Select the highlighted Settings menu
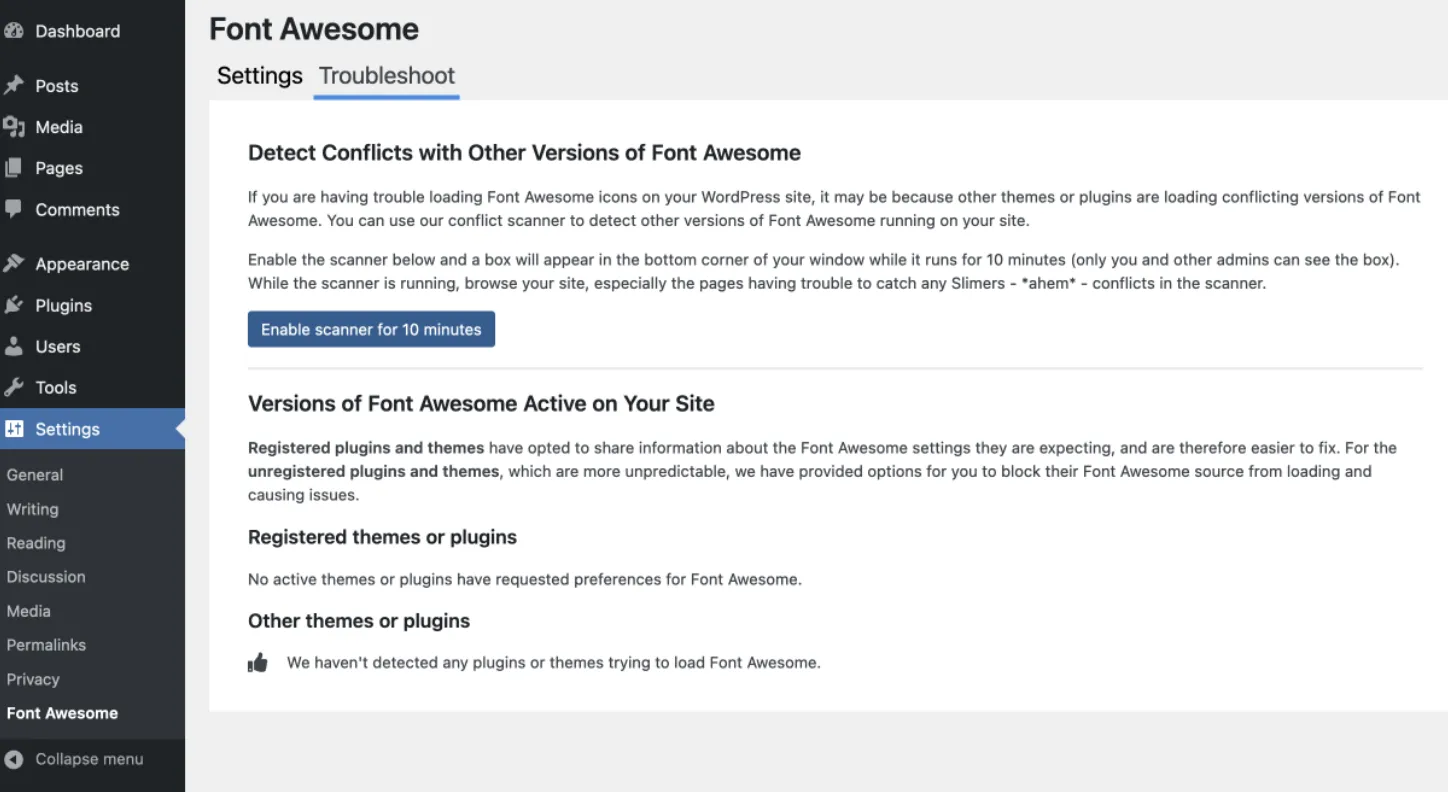This screenshot has width=1448, height=792. click(92, 429)
